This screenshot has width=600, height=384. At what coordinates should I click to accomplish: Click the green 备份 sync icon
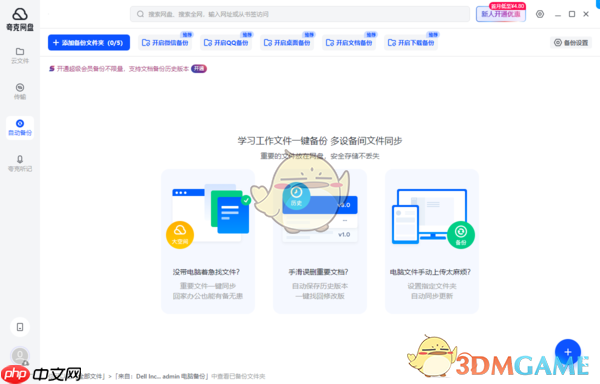click(x=461, y=235)
